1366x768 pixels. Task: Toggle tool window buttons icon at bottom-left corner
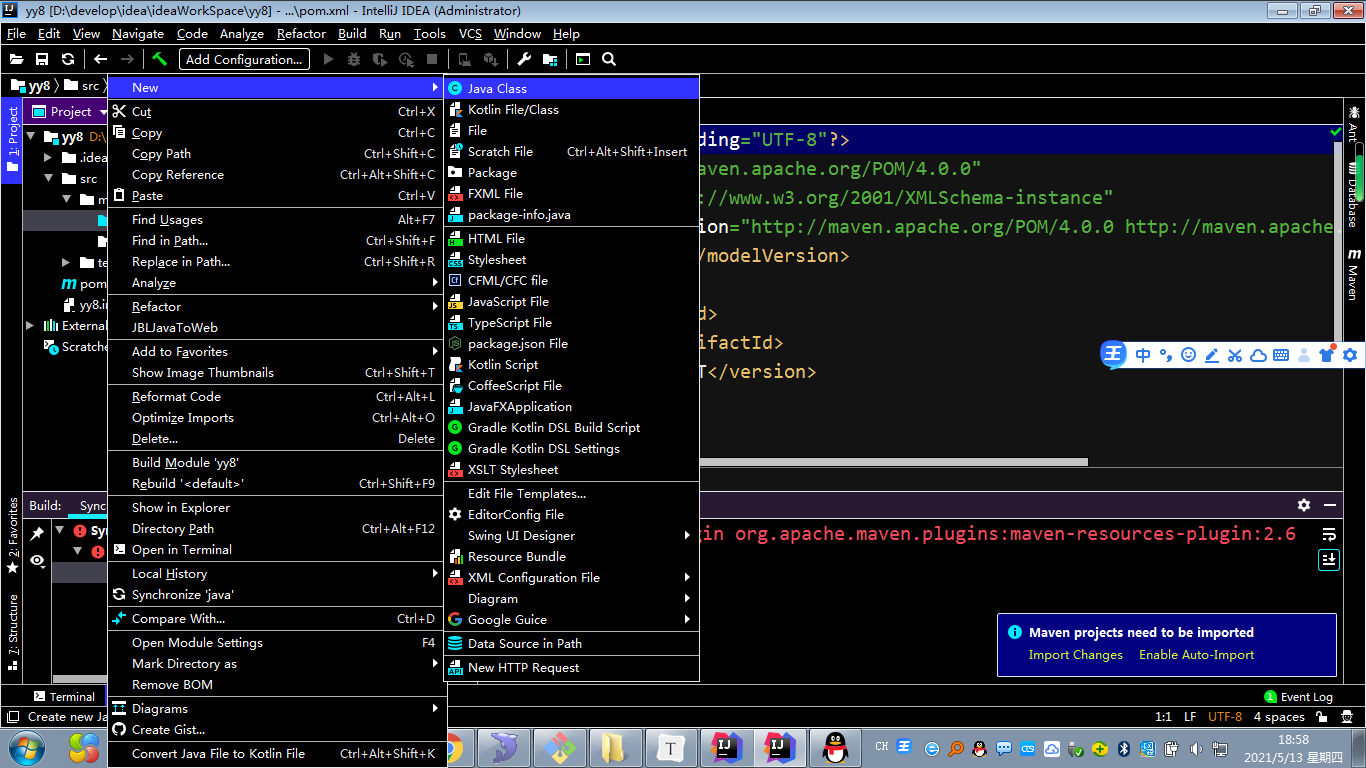12,716
